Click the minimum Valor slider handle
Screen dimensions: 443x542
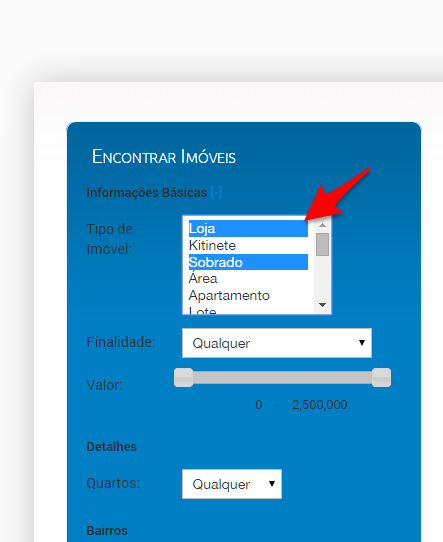pos(183,377)
